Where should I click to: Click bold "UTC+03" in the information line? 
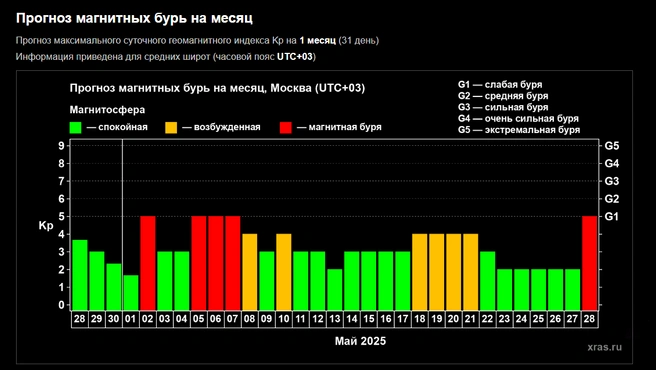pos(295,57)
